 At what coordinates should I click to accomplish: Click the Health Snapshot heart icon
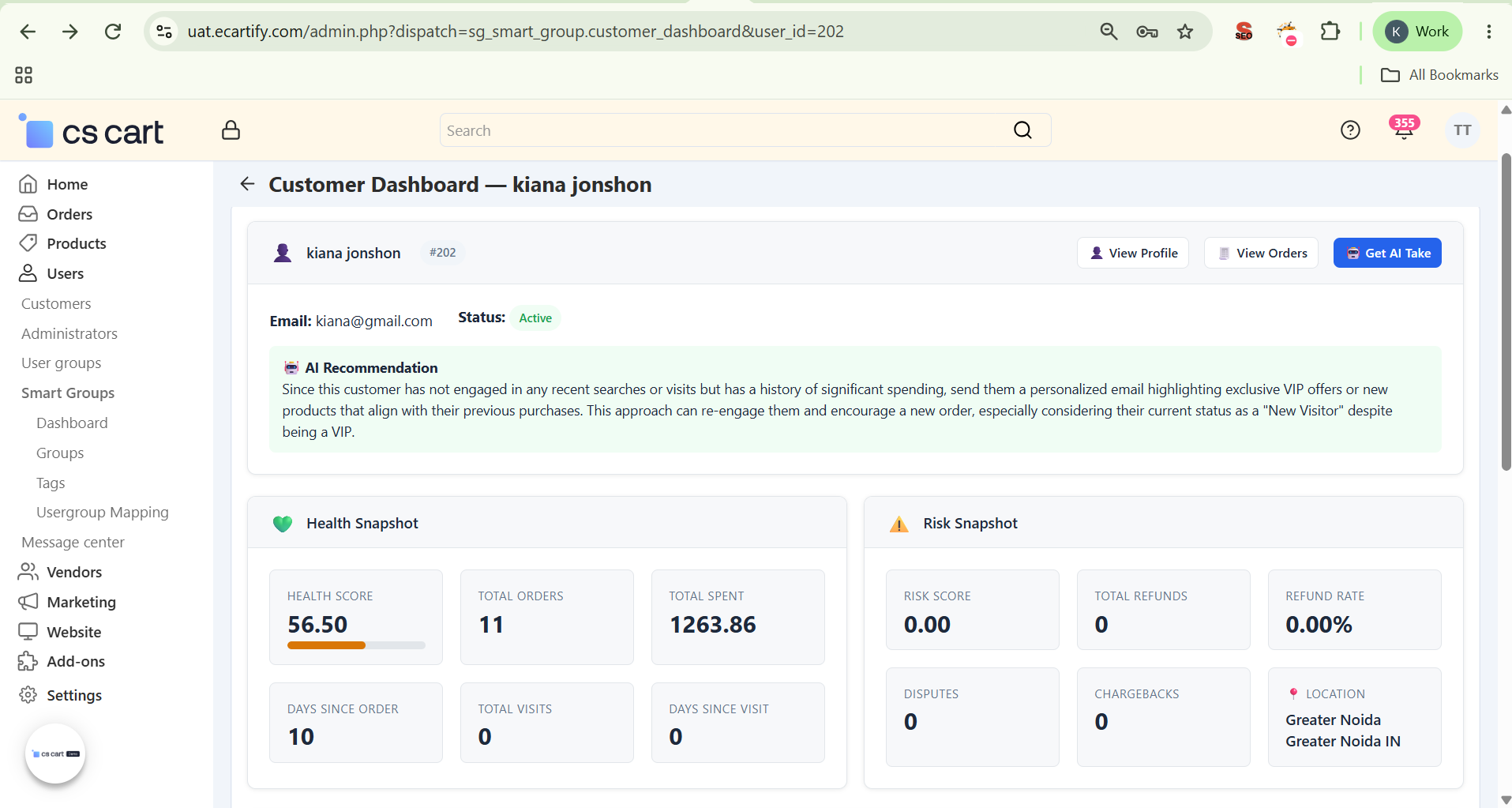coord(283,524)
